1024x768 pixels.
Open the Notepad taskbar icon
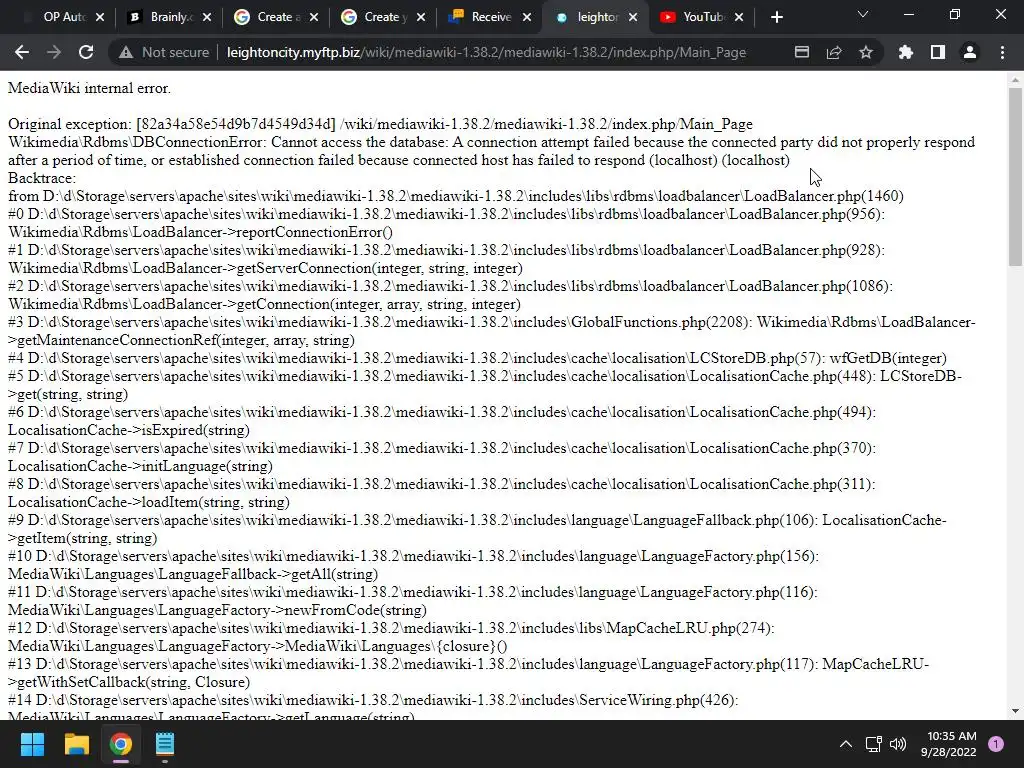pyautogui.click(x=165, y=744)
